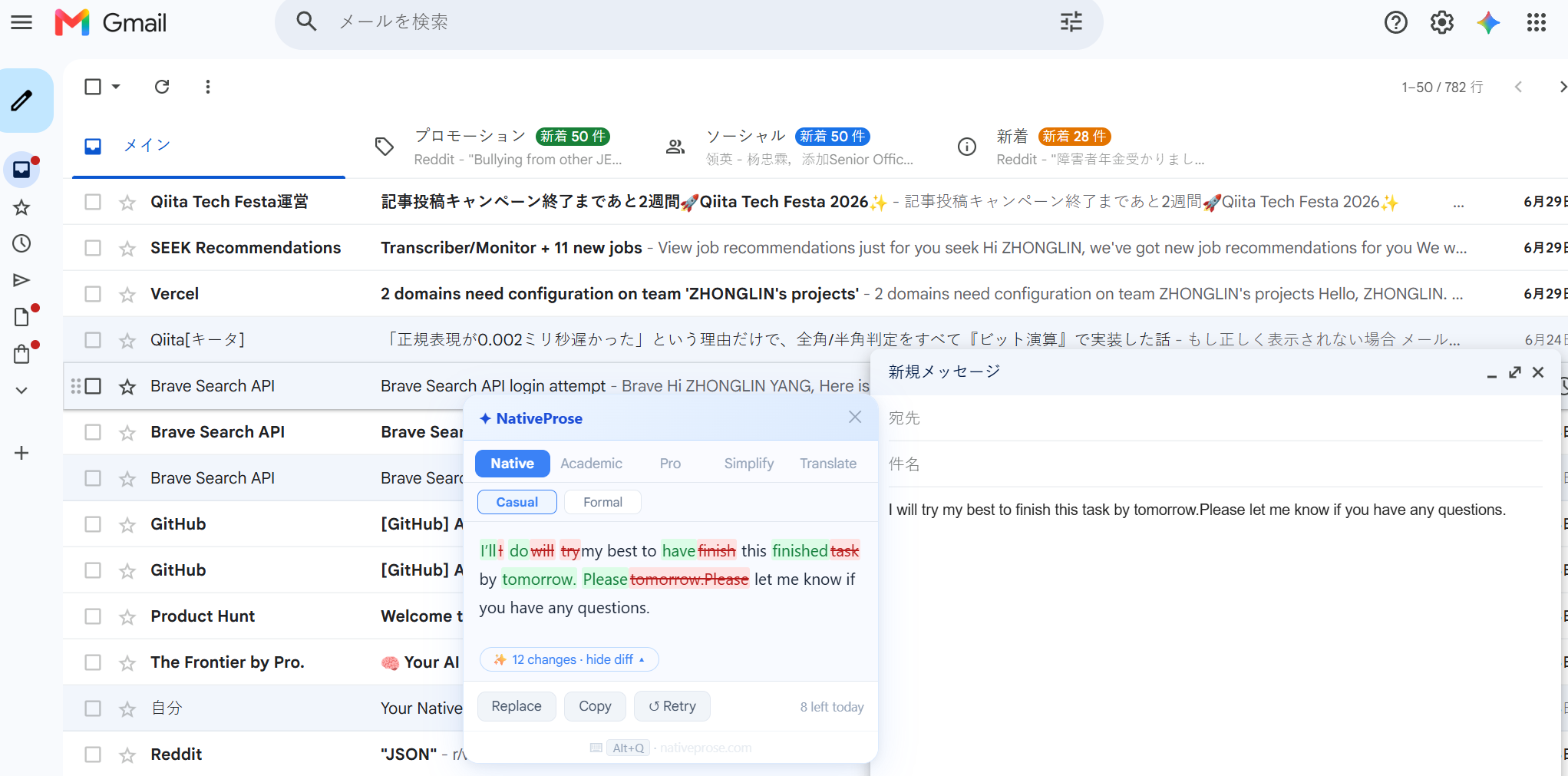1568x776 pixels.
Task: Open the Settings gear
Action: point(1441,23)
